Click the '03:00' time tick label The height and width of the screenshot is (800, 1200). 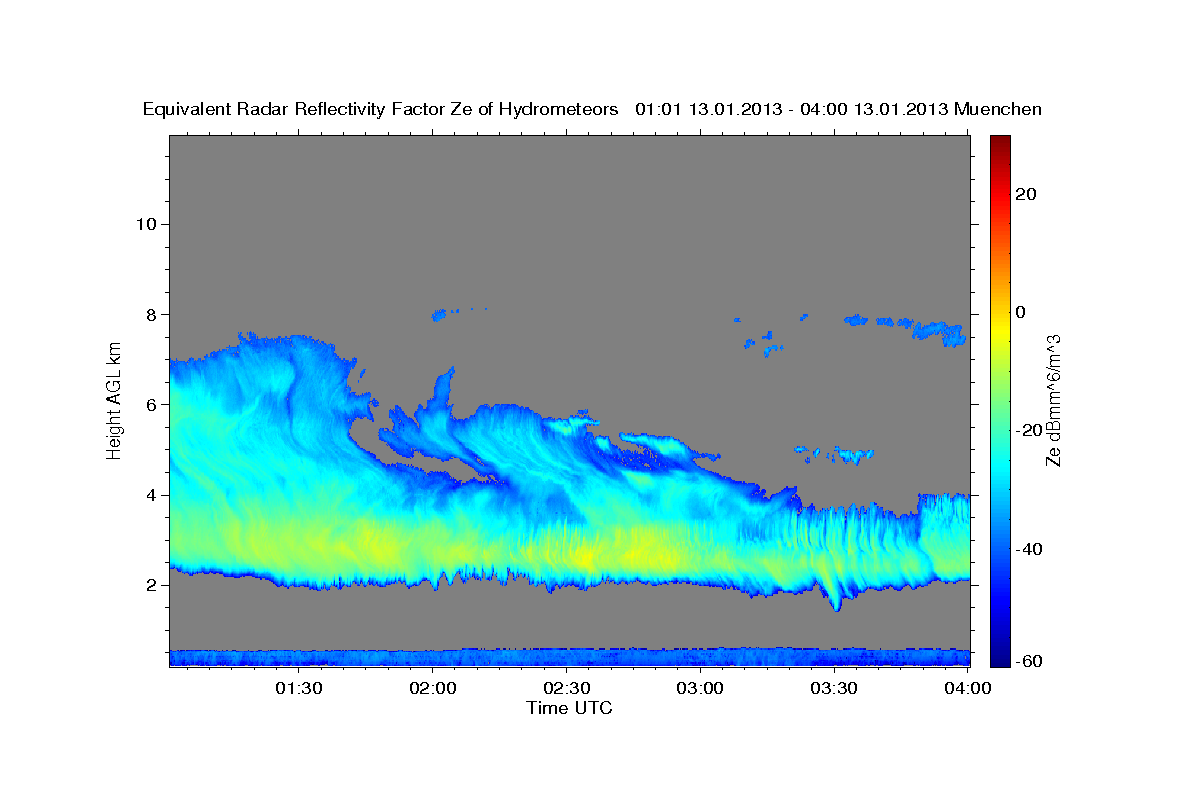click(700, 688)
